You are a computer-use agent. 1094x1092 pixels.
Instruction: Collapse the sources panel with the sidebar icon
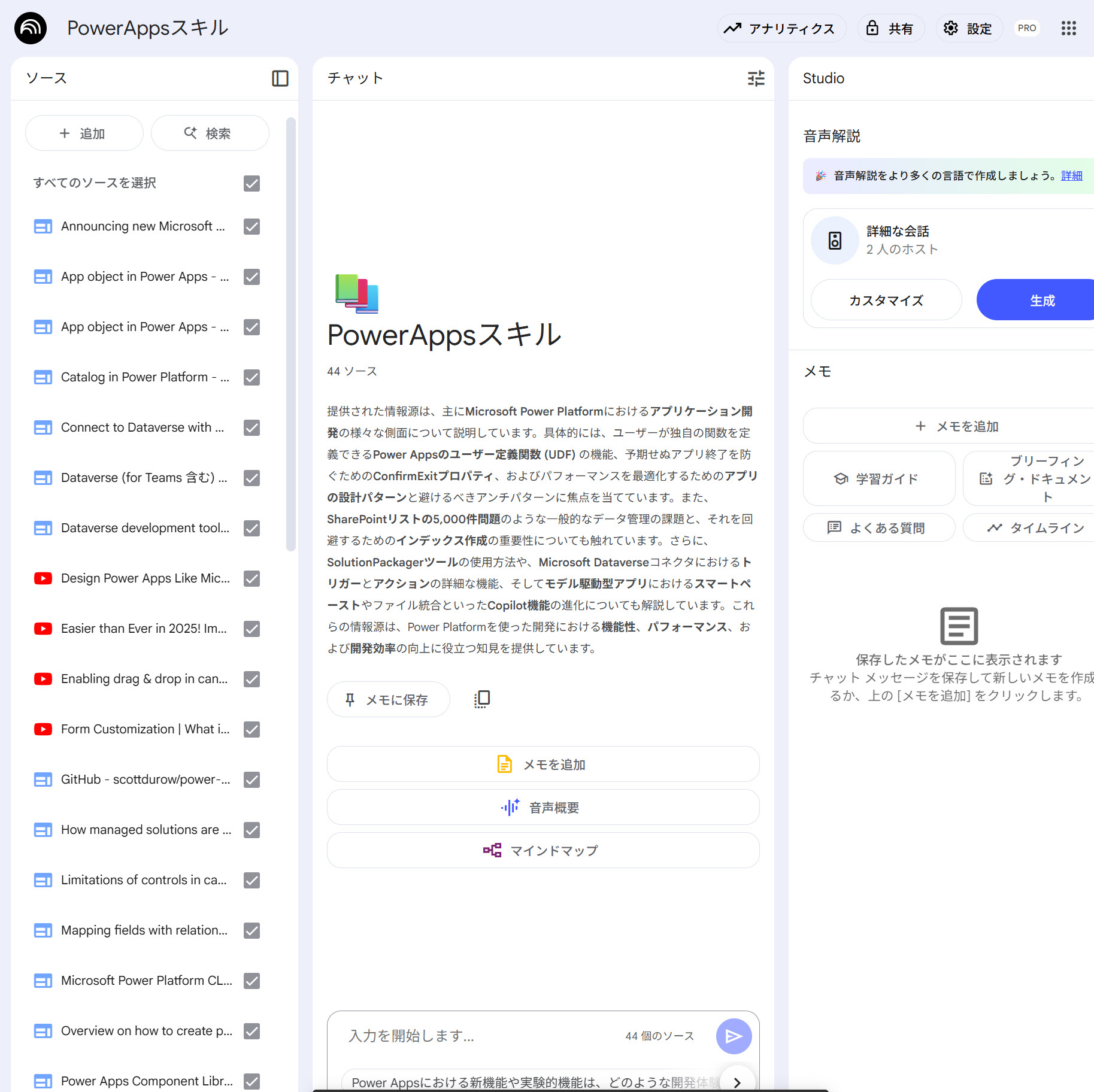click(280, 78)
